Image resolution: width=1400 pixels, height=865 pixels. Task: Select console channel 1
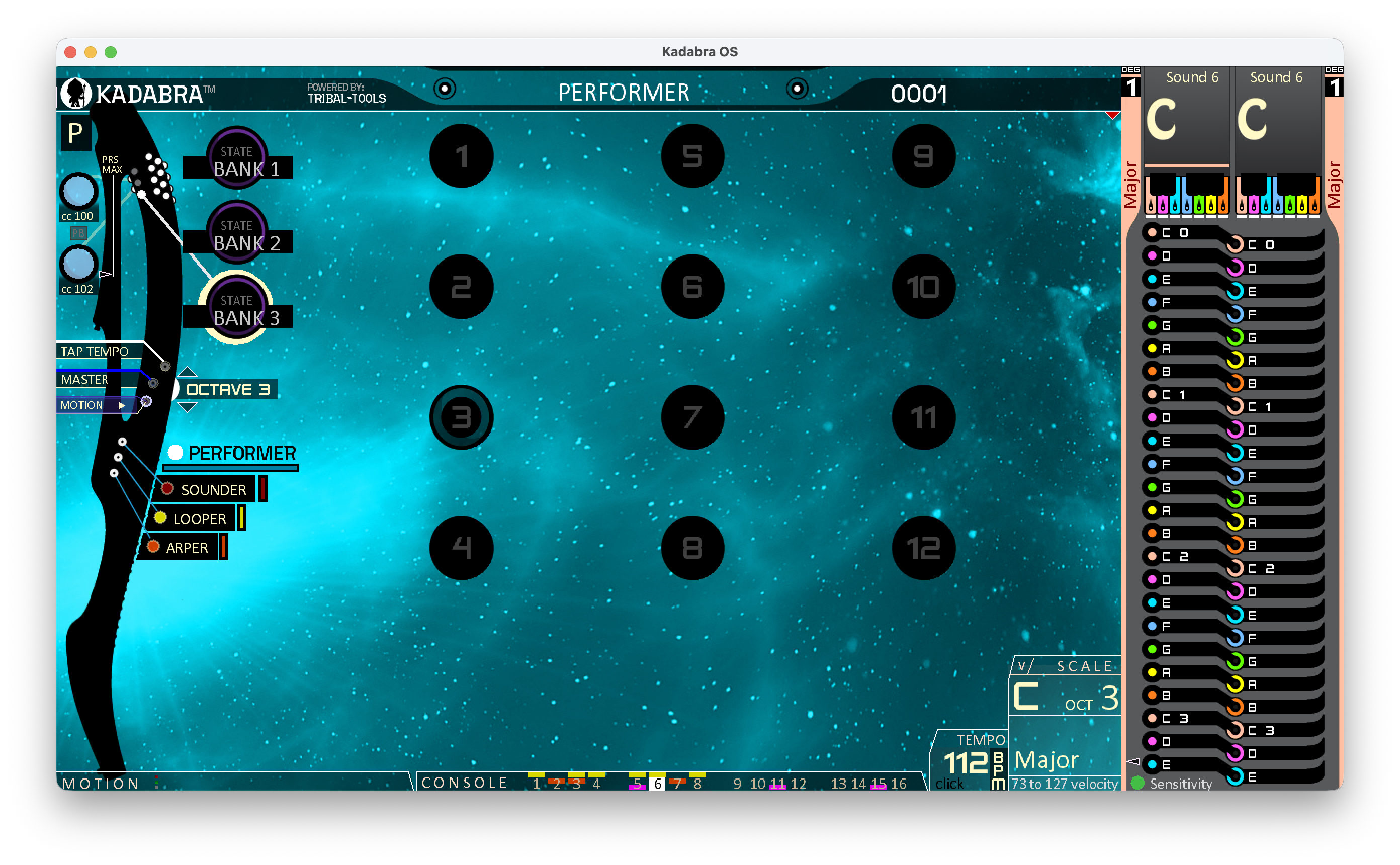537,783
